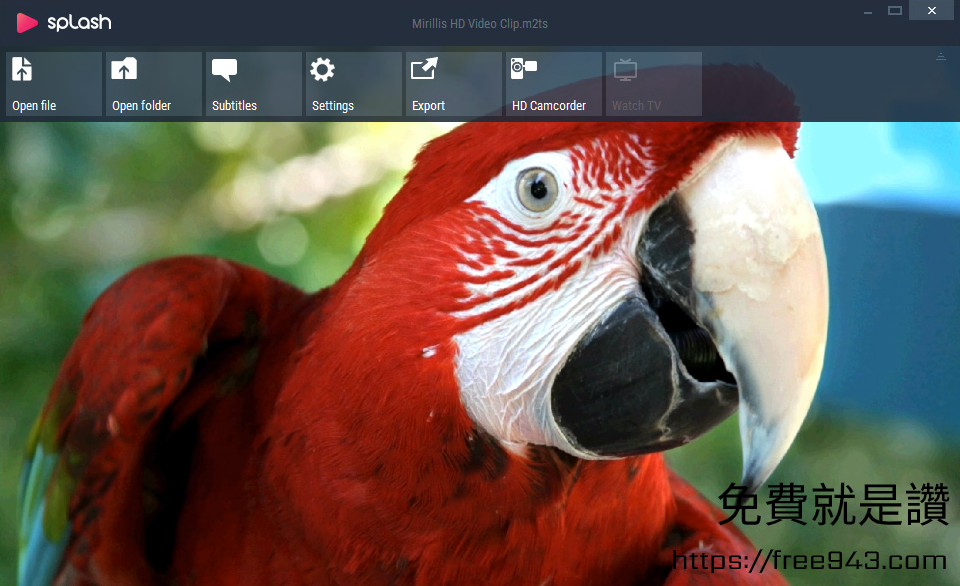
Task: Select the "Watch TV" text label
Action: (x=636, y=106)
